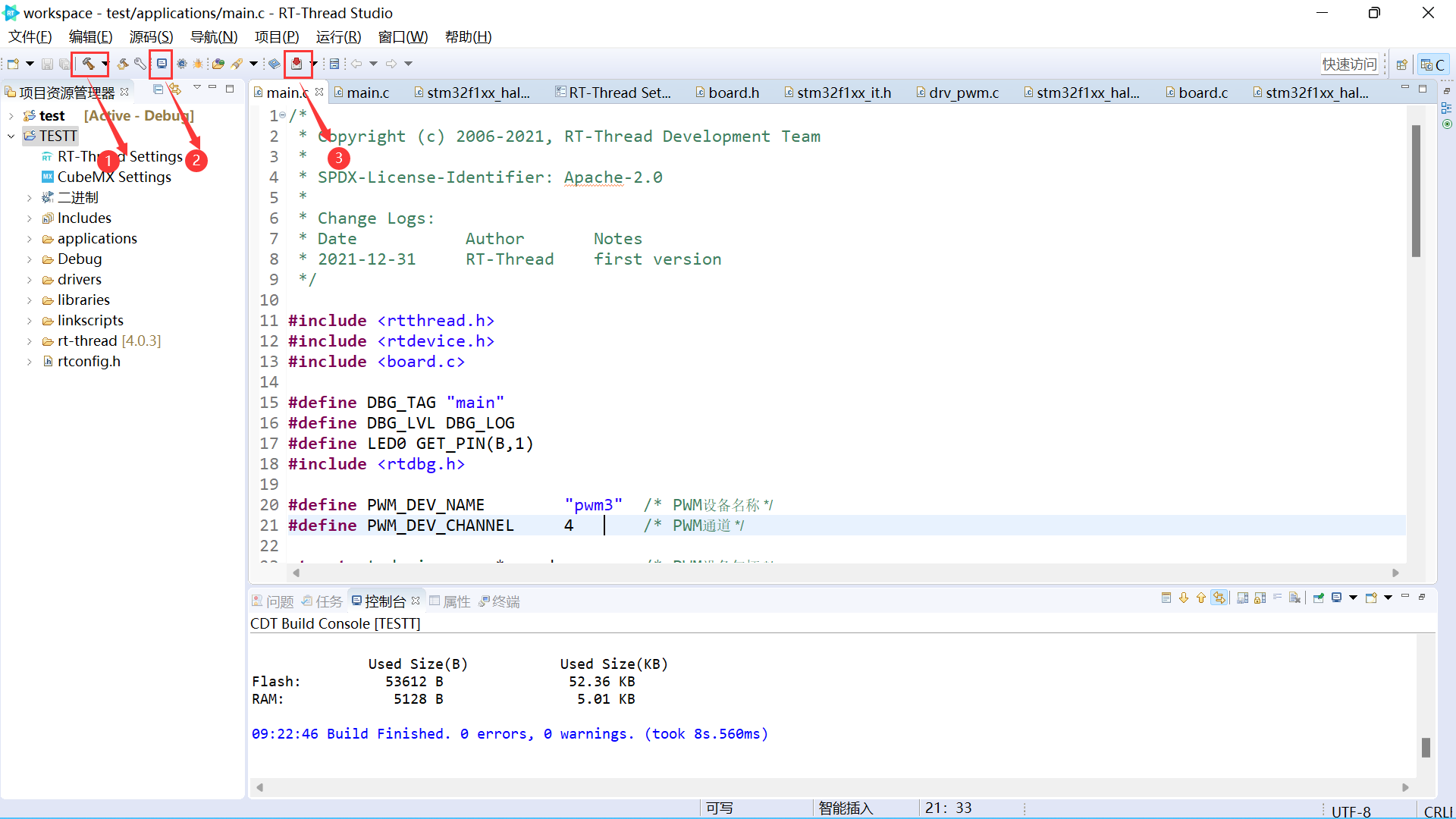Click the wrench settings icon in toolbar
This screenshot has height=819, width=1456.
[140, 64]
